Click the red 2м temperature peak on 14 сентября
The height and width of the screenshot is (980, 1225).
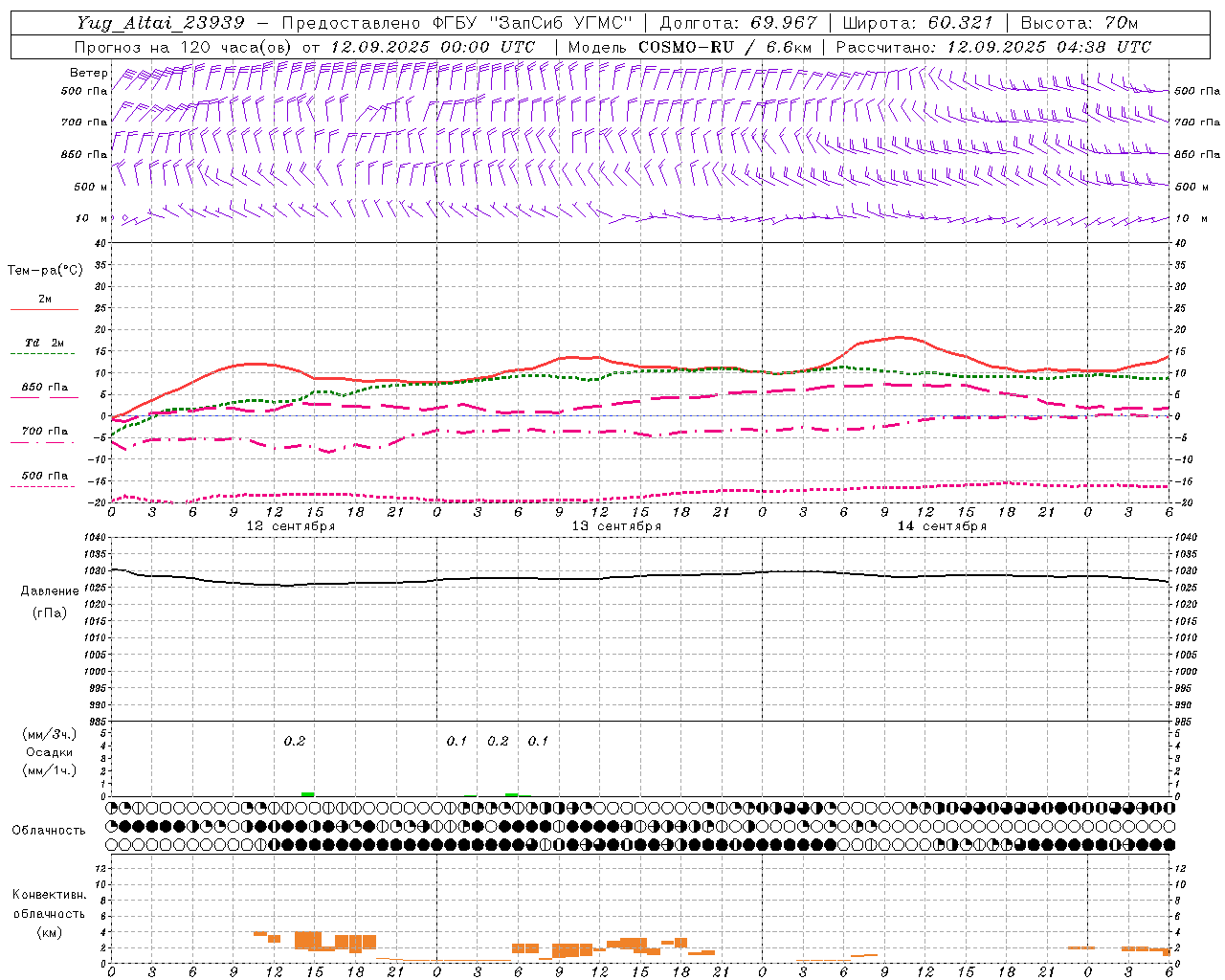[x=898, y=338]
